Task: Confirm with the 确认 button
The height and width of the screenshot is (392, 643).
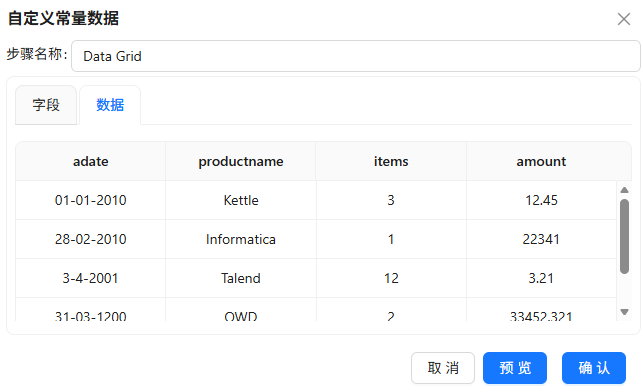Action: 594,368
